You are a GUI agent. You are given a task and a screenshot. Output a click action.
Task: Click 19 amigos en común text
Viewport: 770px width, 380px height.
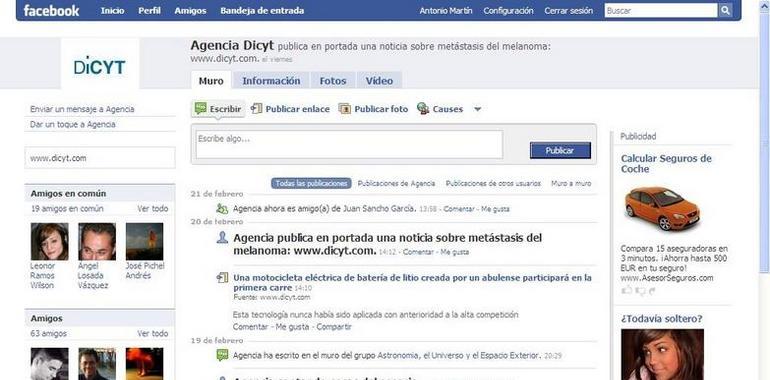pyautogui.click(x=67, y=209)
